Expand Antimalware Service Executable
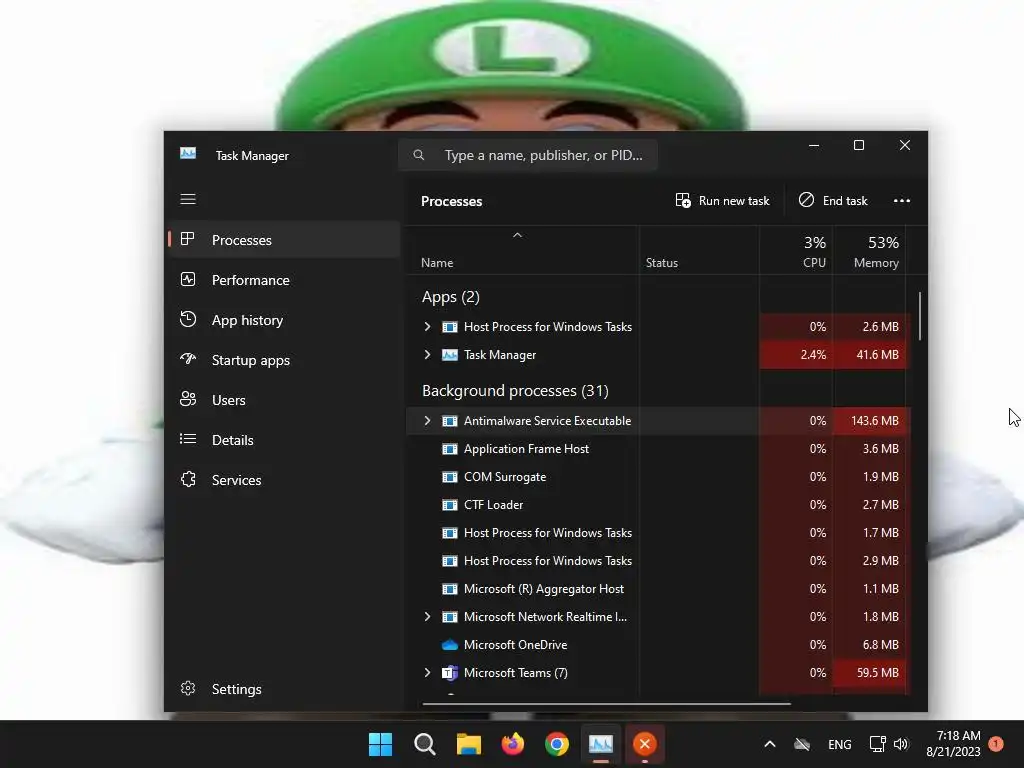The width and height of the screenshot is (1024, 768). click(427, 421)
